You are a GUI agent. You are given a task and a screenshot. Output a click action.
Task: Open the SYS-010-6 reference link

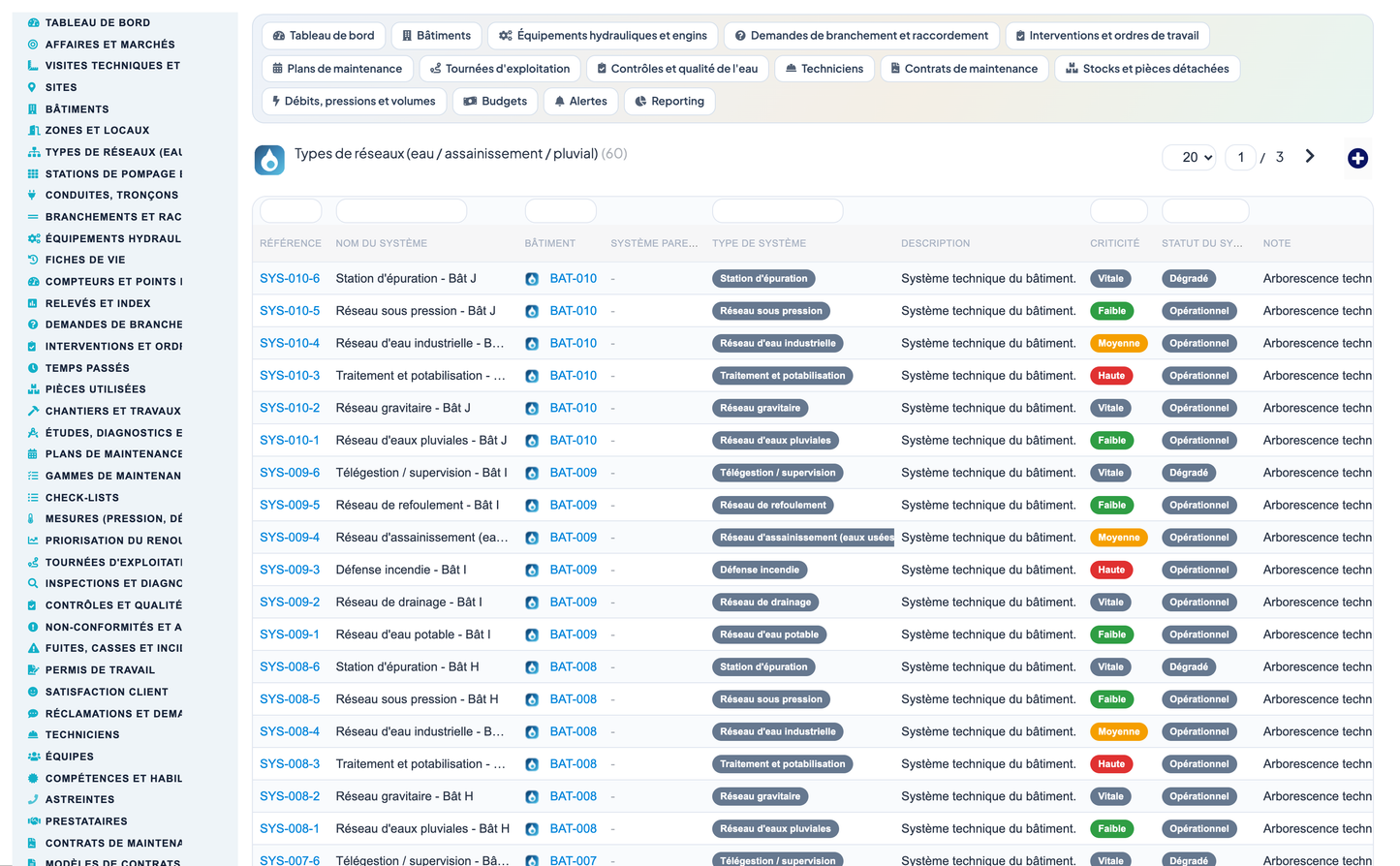pos(290,278)
